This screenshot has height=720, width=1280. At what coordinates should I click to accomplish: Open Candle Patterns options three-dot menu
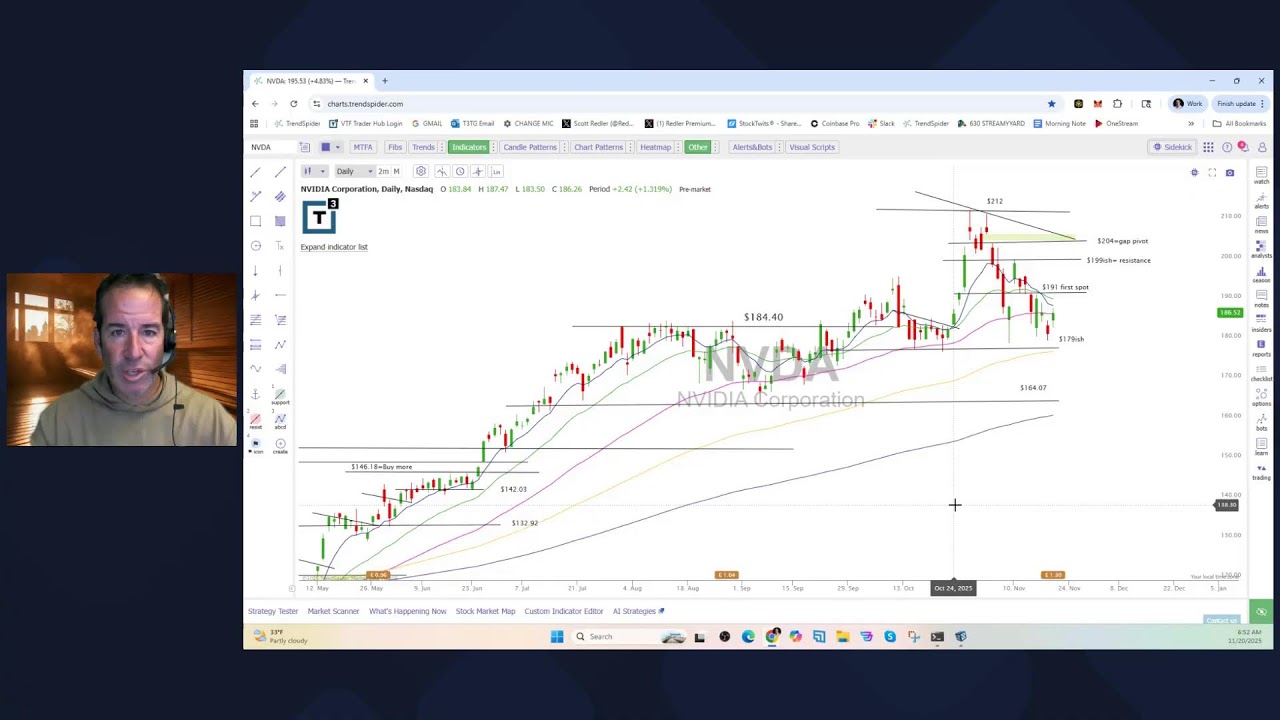point(563,147)
